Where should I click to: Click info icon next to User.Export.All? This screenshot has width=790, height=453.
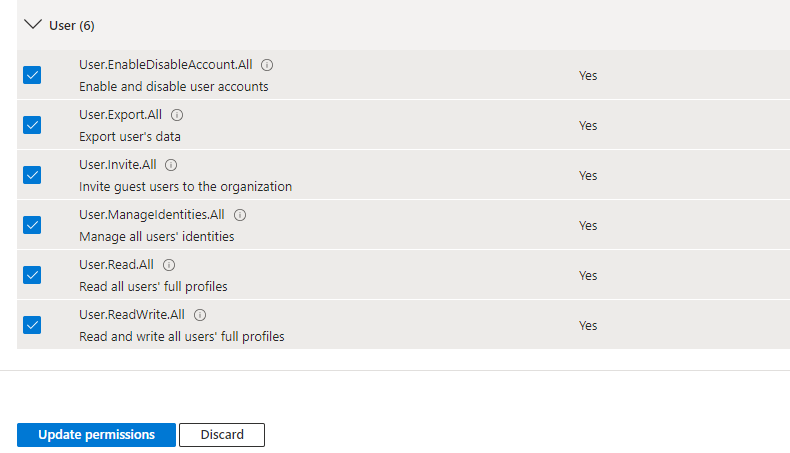pos(177,115)
